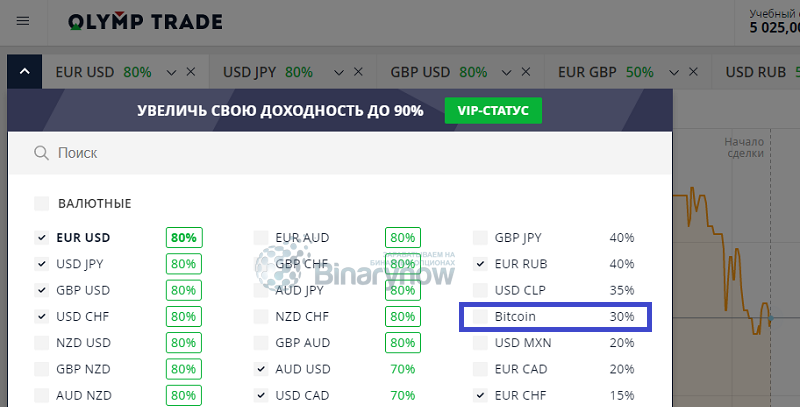The image size is (800, 407).
Task: Click the VIP-СТАТУС button
Action: (493, 110)
